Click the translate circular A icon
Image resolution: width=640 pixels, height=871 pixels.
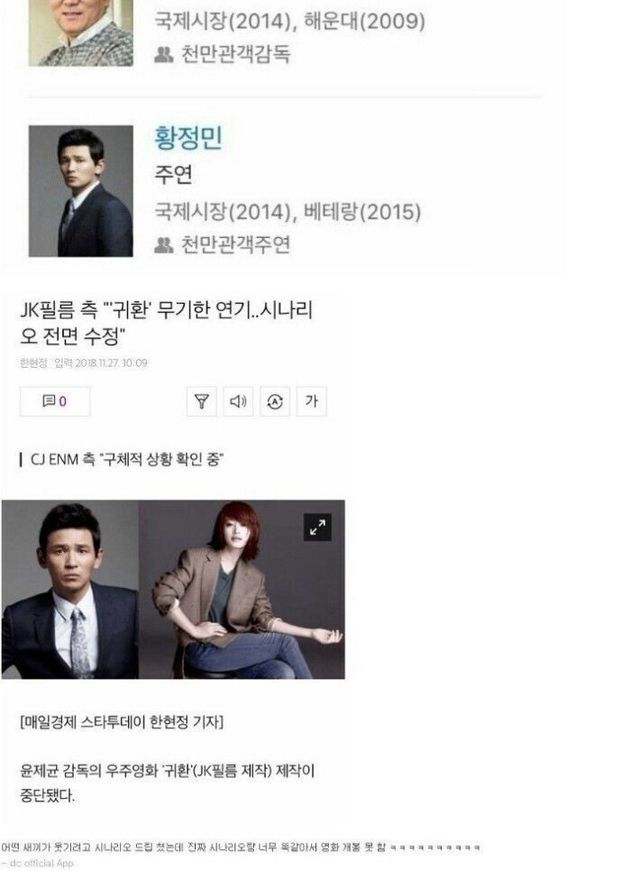click(275, 401)
